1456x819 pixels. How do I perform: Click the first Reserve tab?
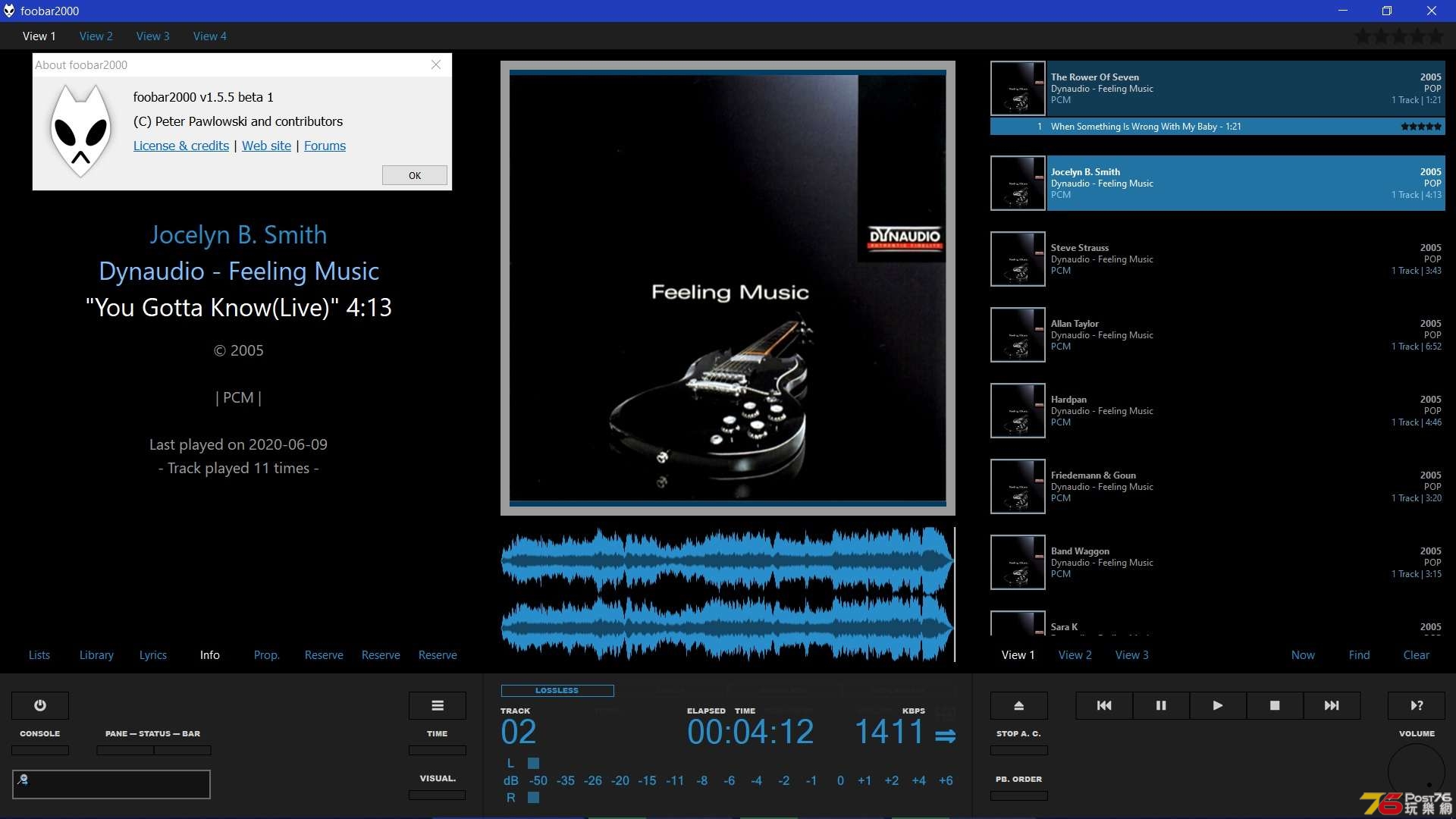coord(324,654)
